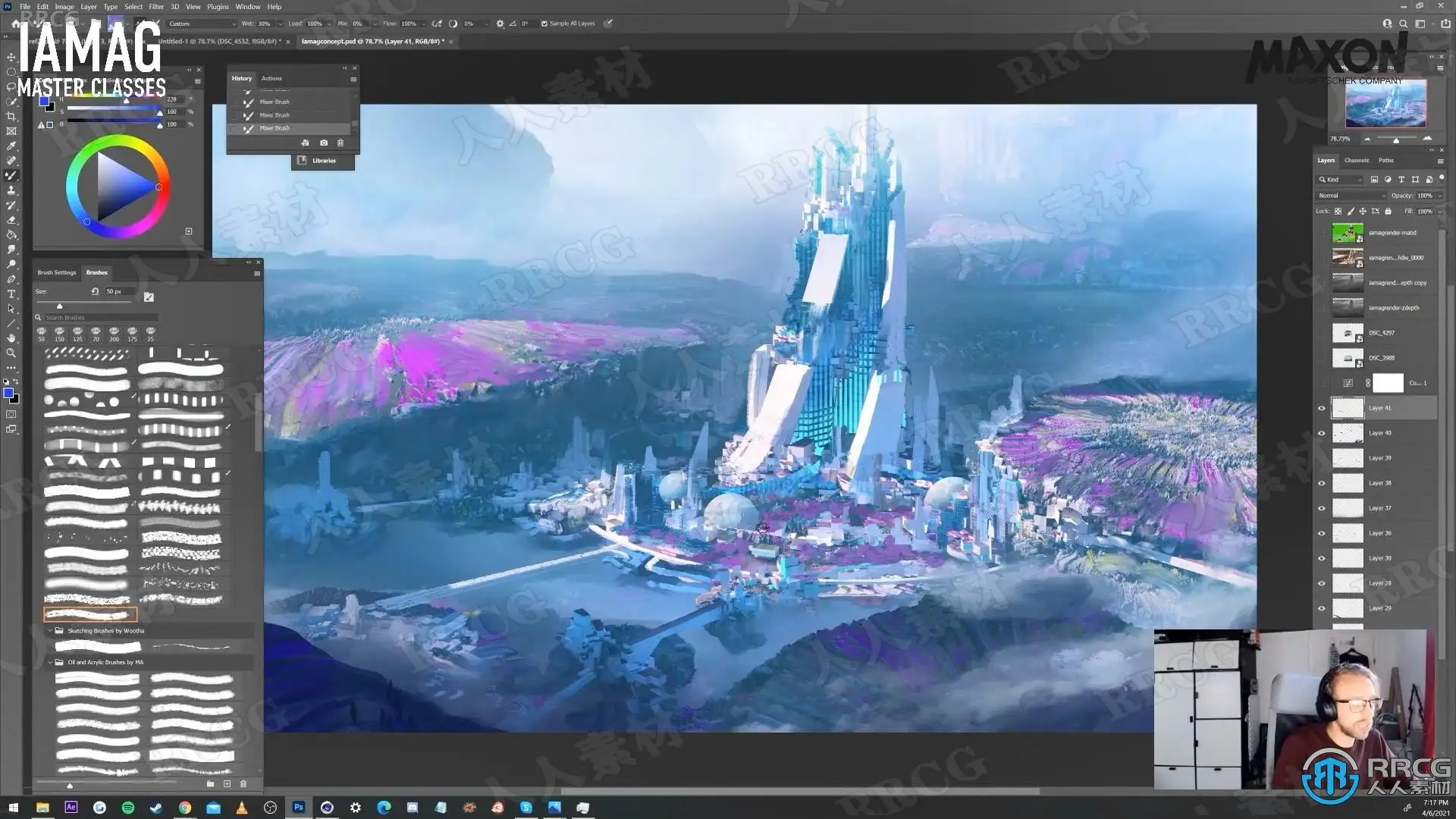Viewport: 1456px width, 819px height.
Task: Select the Eraser tool
Action: click(x=11, y=220)
